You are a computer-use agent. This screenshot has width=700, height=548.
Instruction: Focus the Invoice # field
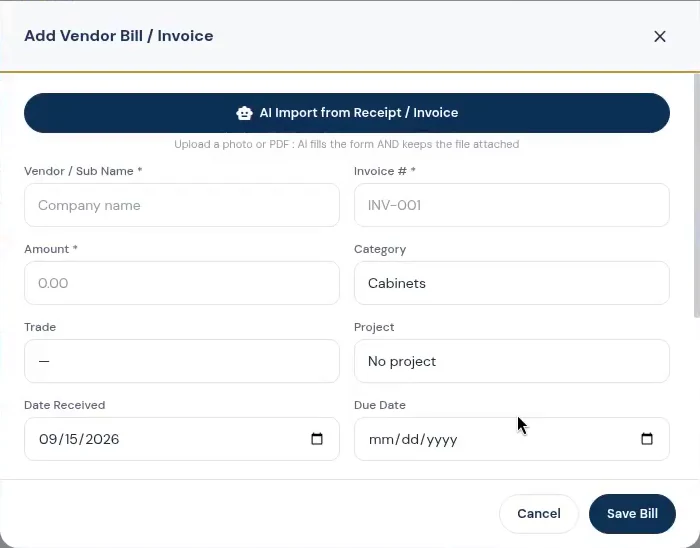pyautogui.click(x=512, y=205)
